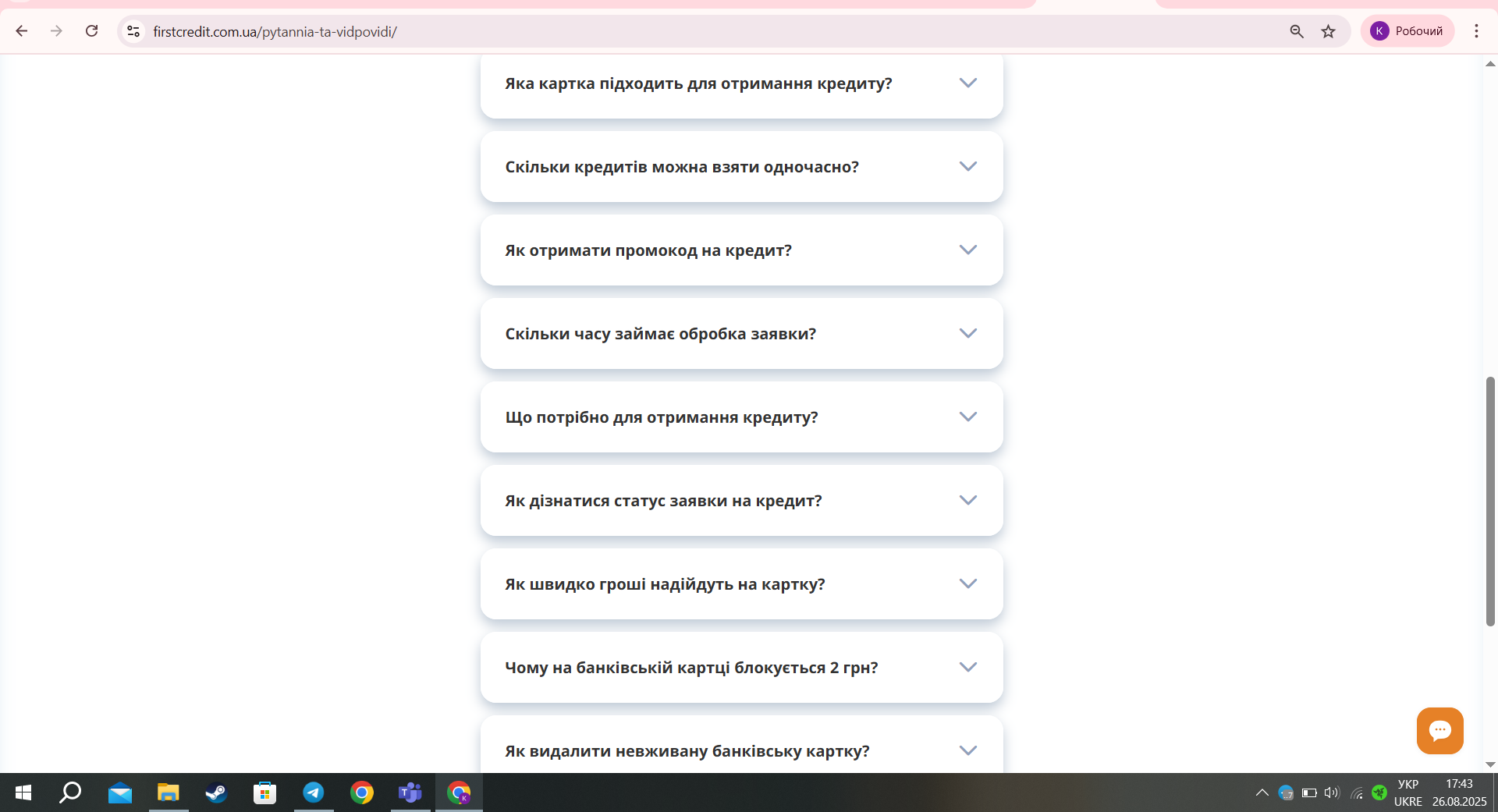This screenshot has width=1498, height=812.
Task: Show hidden system tray icons
Action: pos(1262,793)
